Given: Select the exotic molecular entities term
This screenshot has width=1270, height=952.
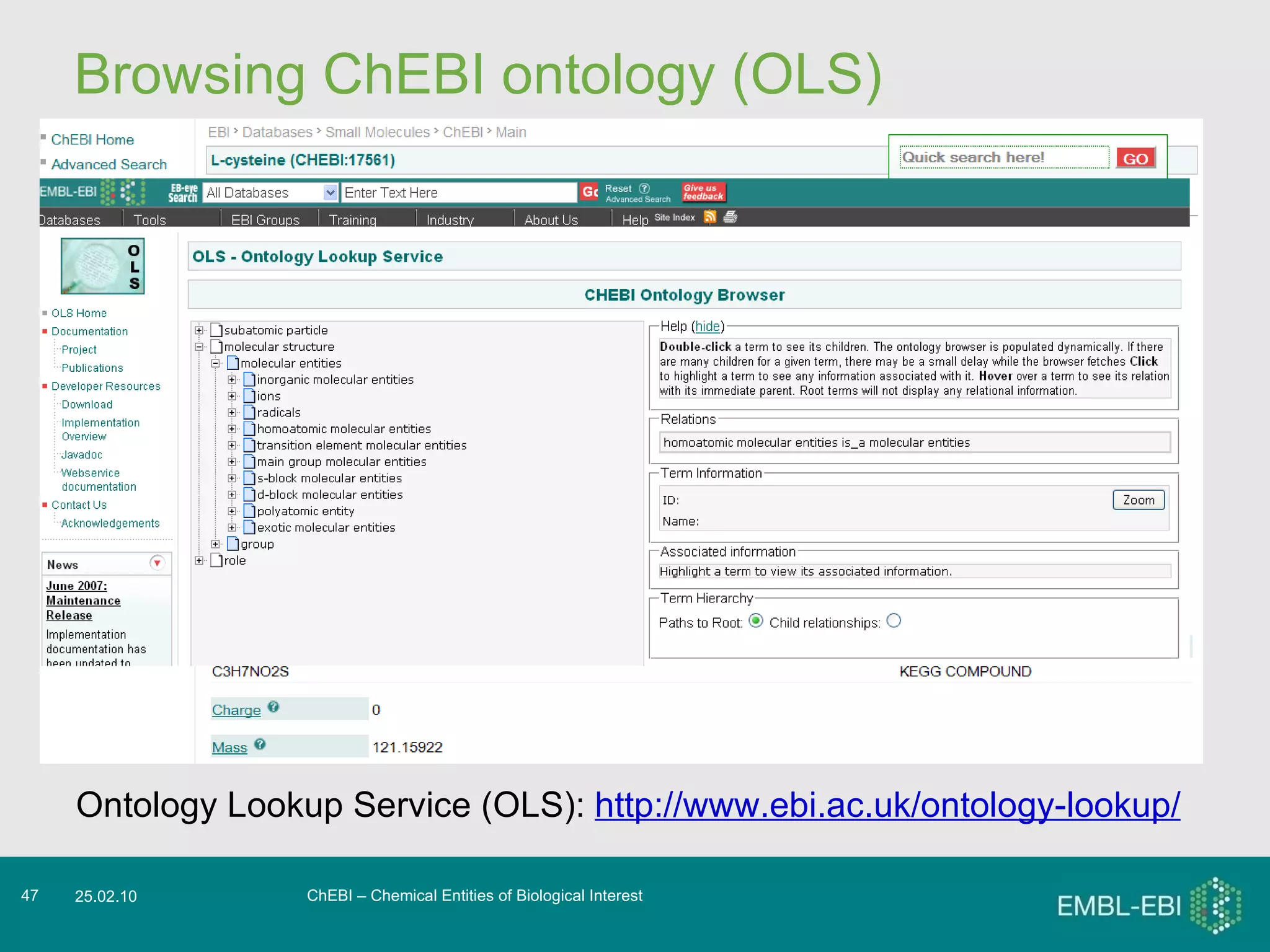Looking at the screenshot, I should 326,527.
